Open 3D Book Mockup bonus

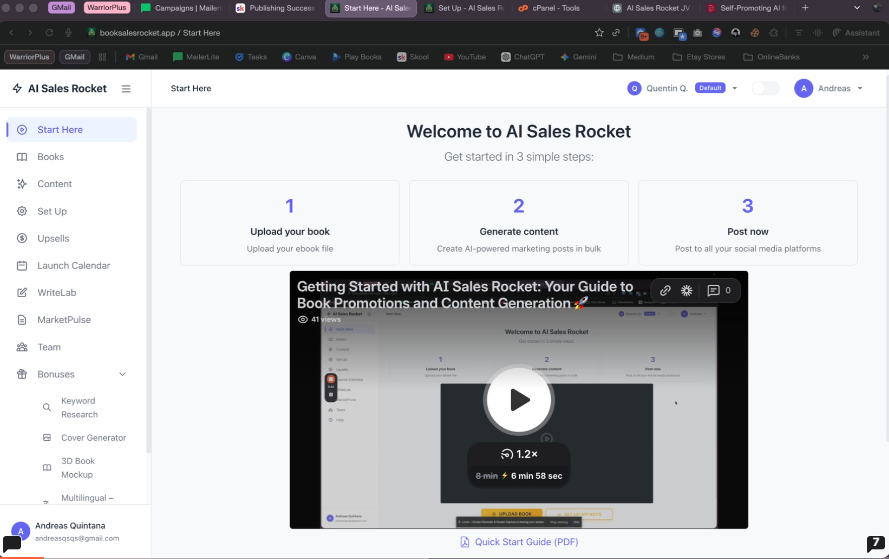[78, 468]
